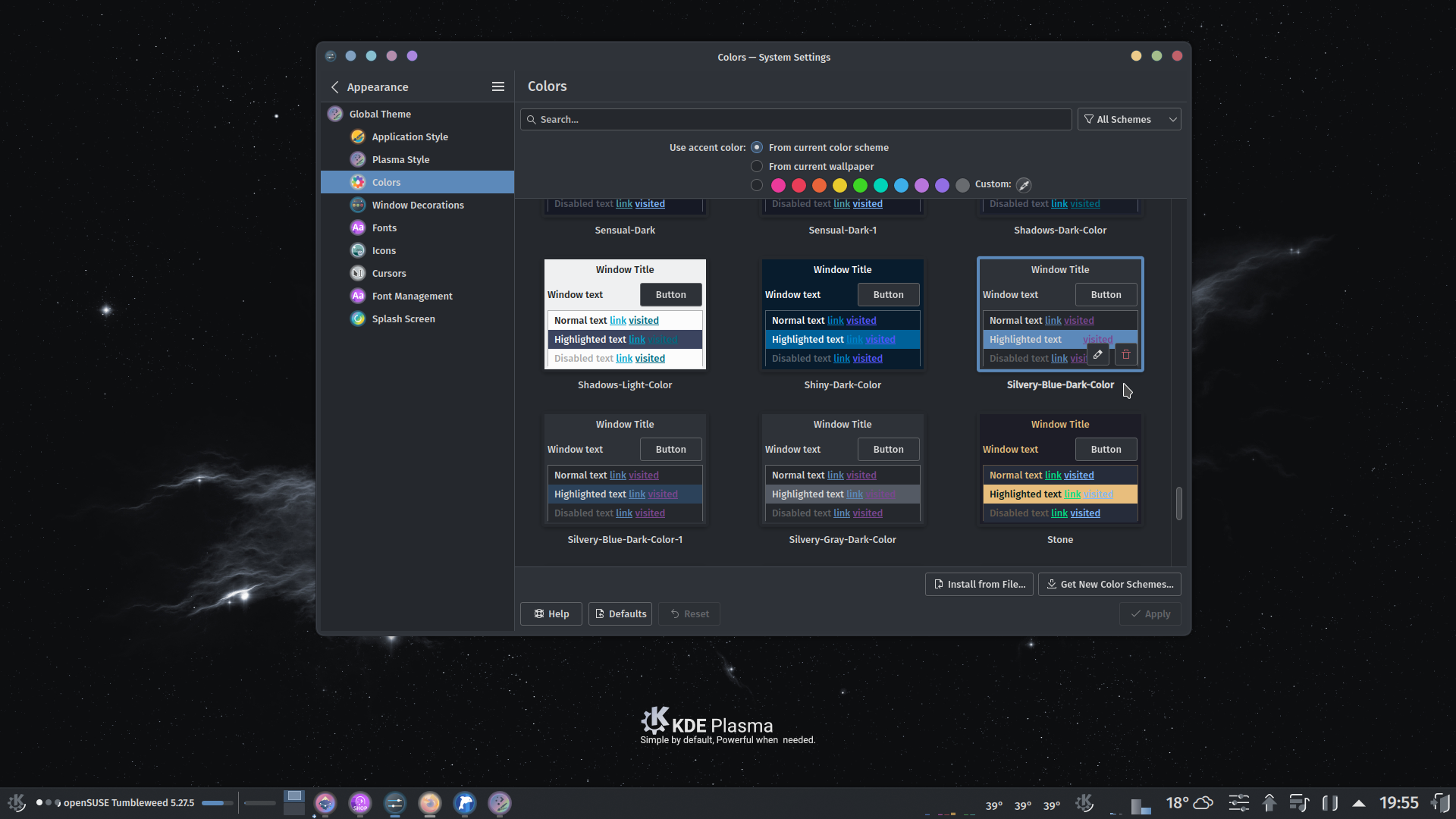
Task: Click Install from File button
Action: pyautogui.click(x=979, y=584)
